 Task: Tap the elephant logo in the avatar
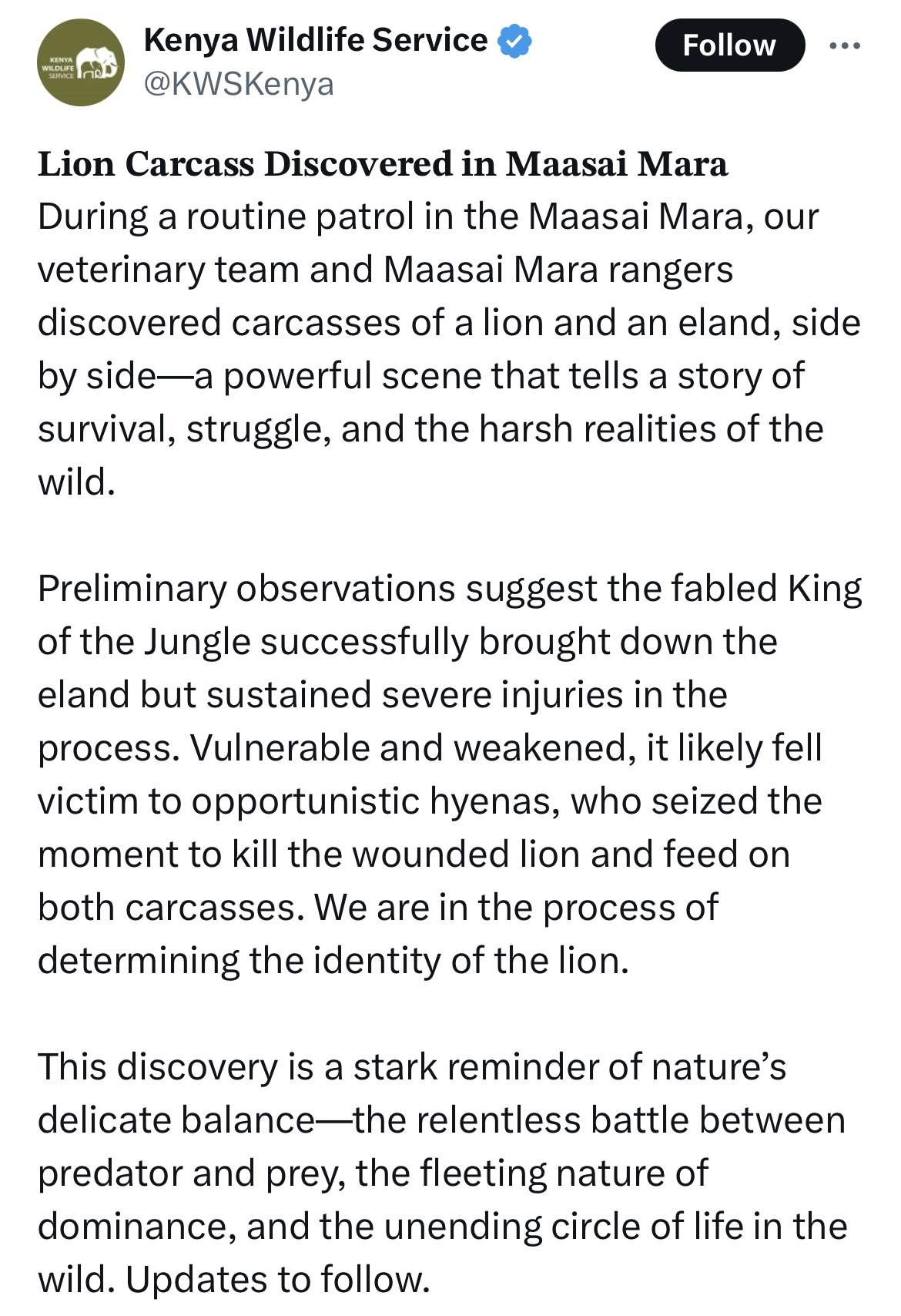(x=98, y=63)
